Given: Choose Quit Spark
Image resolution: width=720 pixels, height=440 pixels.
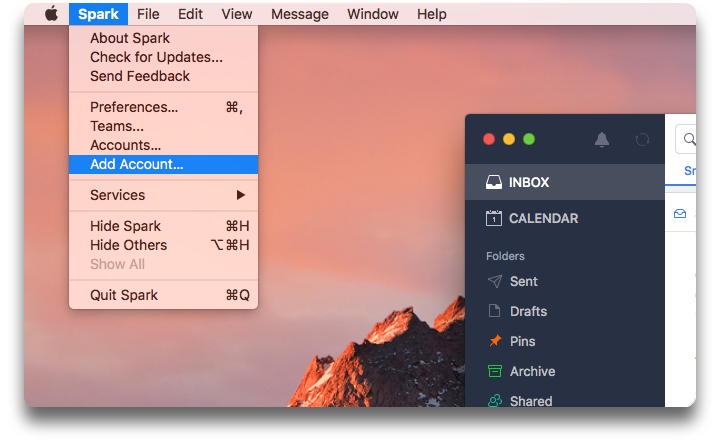Looking at the screenshot, I should point(163,295).
